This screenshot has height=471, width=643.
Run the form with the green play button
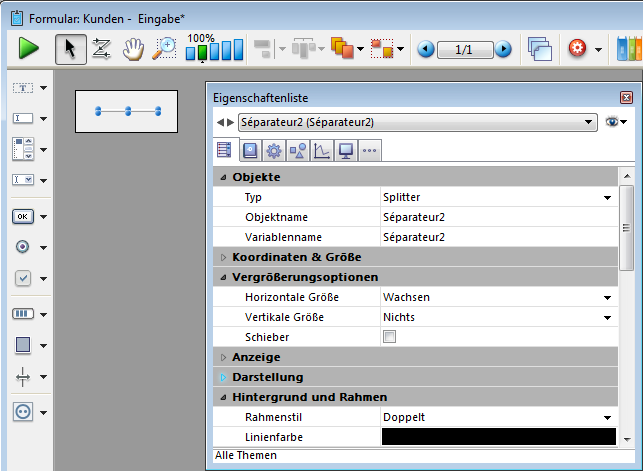click(28, 48)
